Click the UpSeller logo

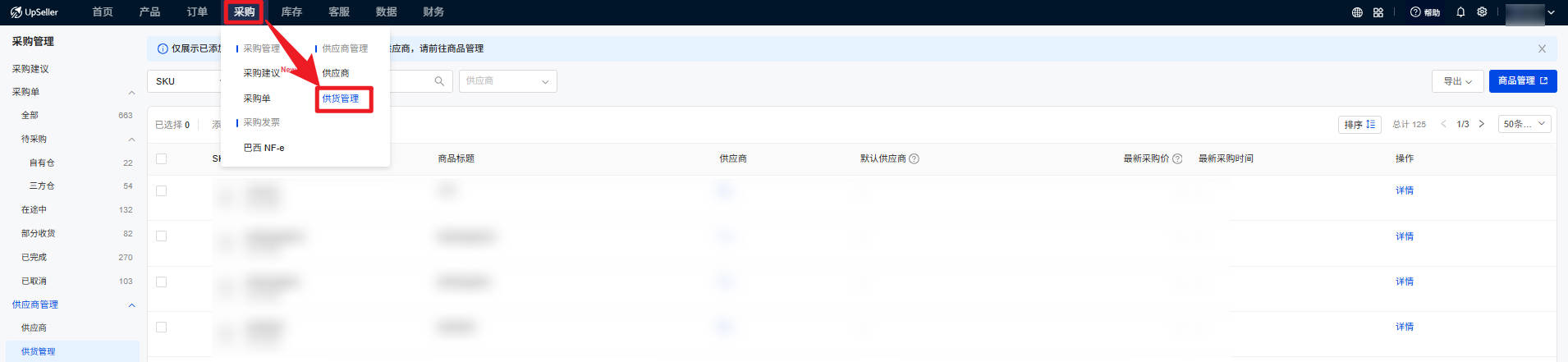point(34,12)
